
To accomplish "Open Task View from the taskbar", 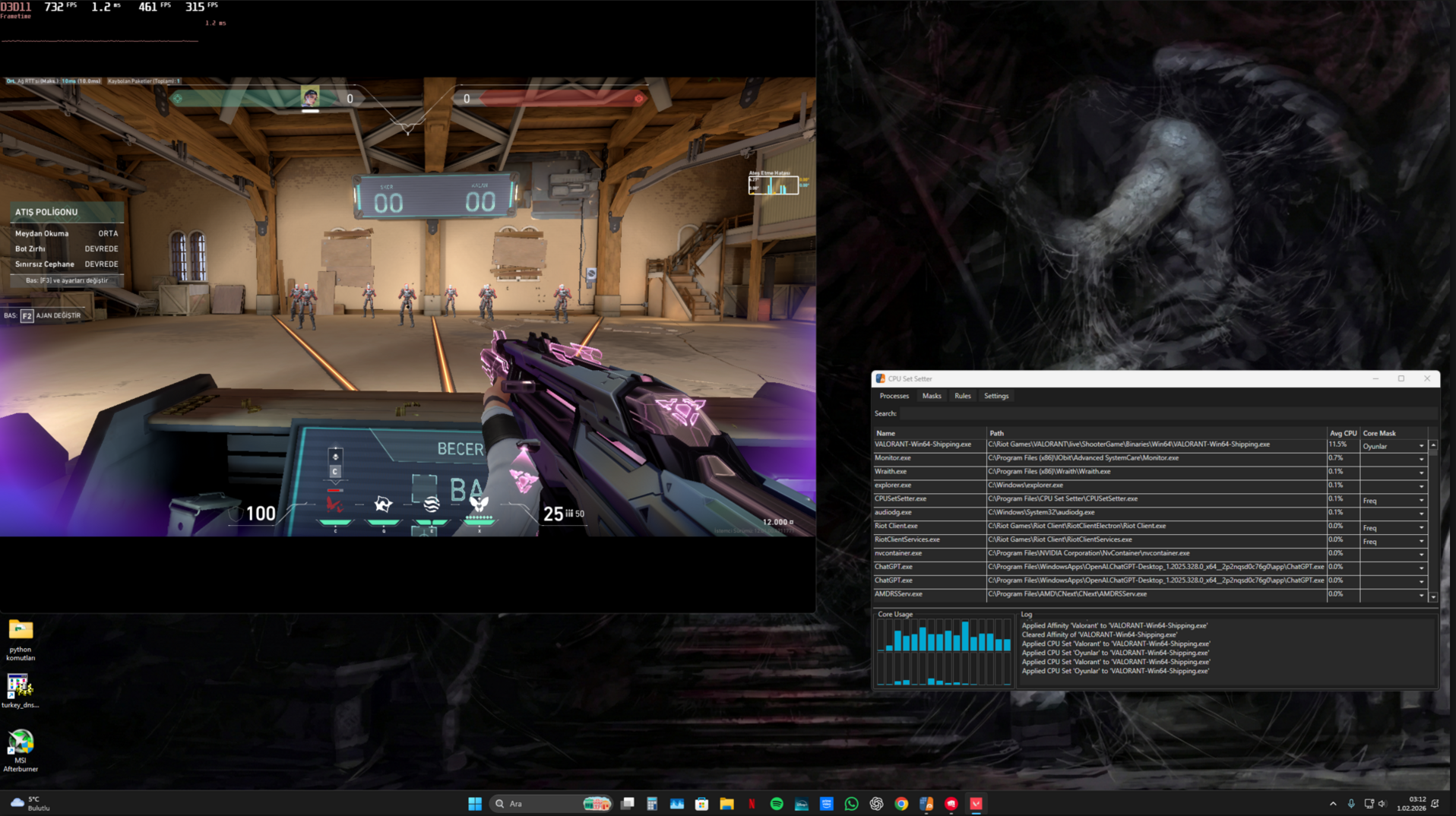I will 627,804.
